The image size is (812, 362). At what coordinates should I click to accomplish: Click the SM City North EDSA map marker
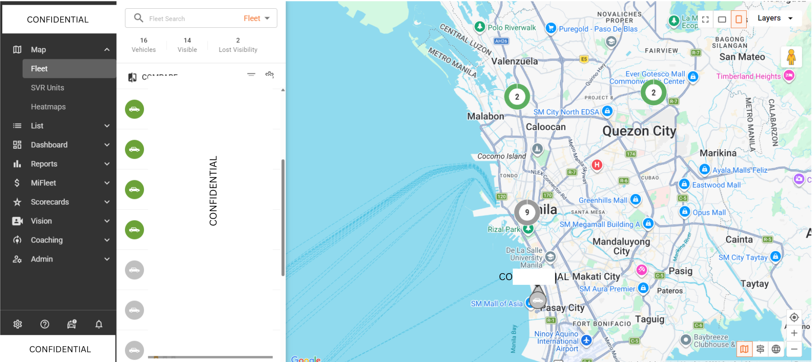coord(608,111)
